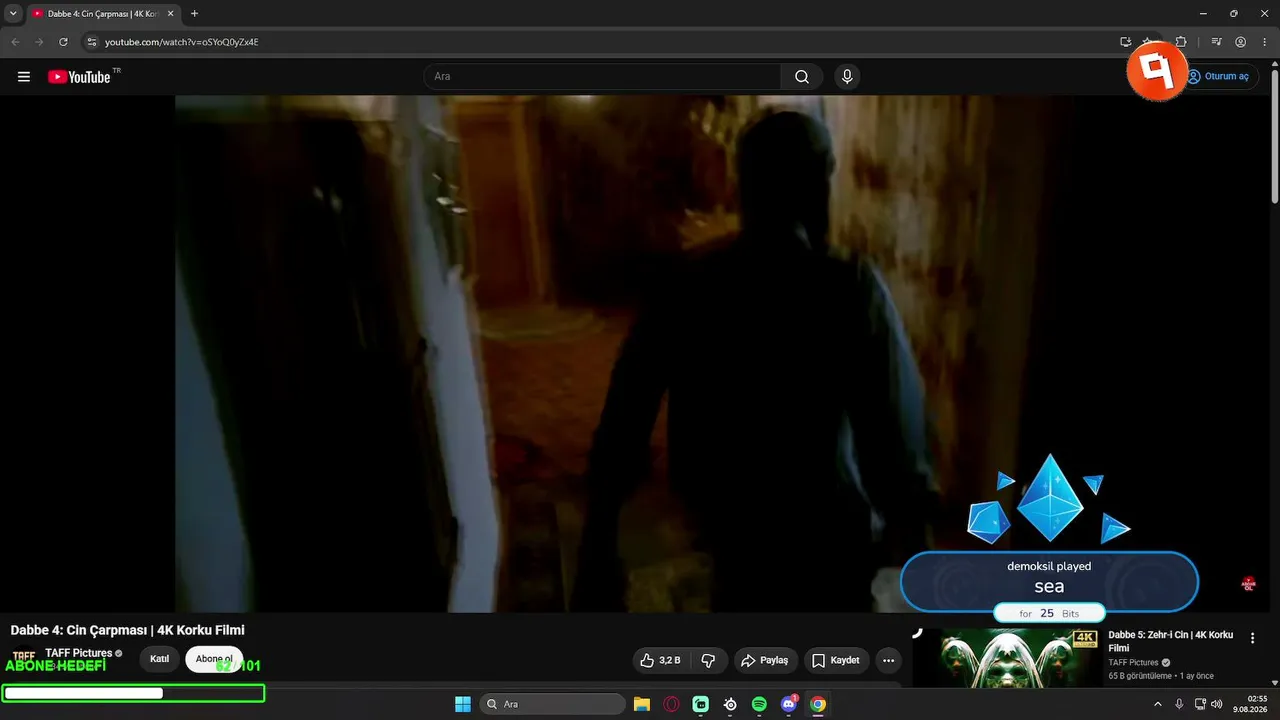The image size is (1280, 720).
Task: Open Google Chrome from the taskbar
Action: pos(818,704)
